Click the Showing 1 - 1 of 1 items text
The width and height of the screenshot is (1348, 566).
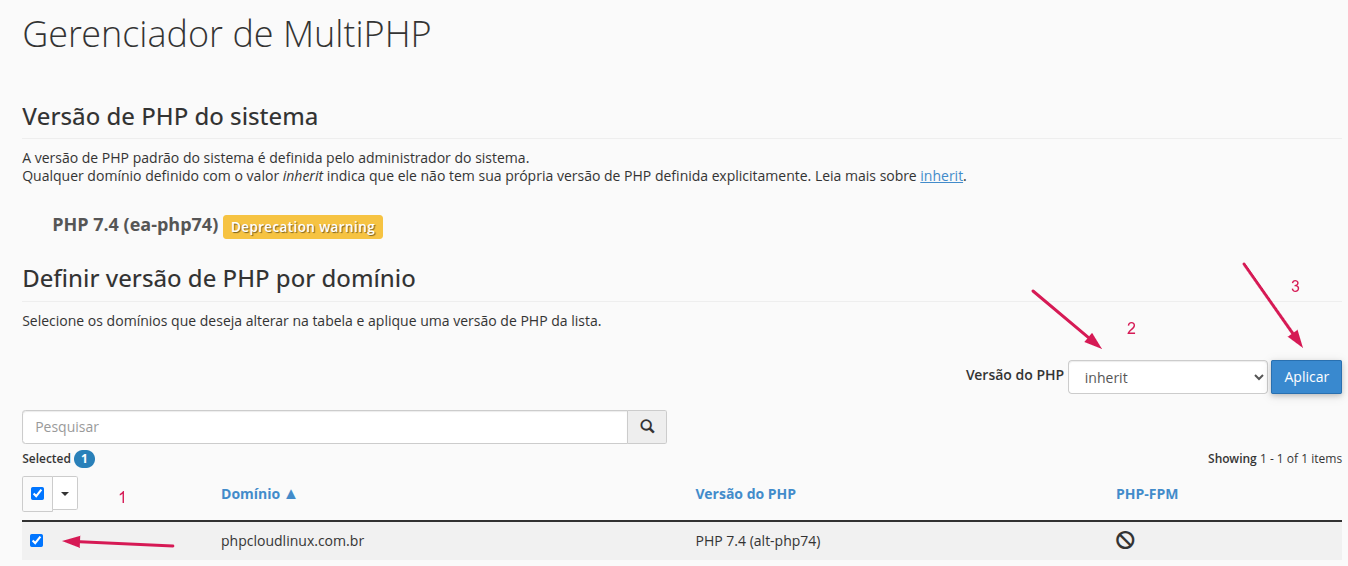(1274, 459)
